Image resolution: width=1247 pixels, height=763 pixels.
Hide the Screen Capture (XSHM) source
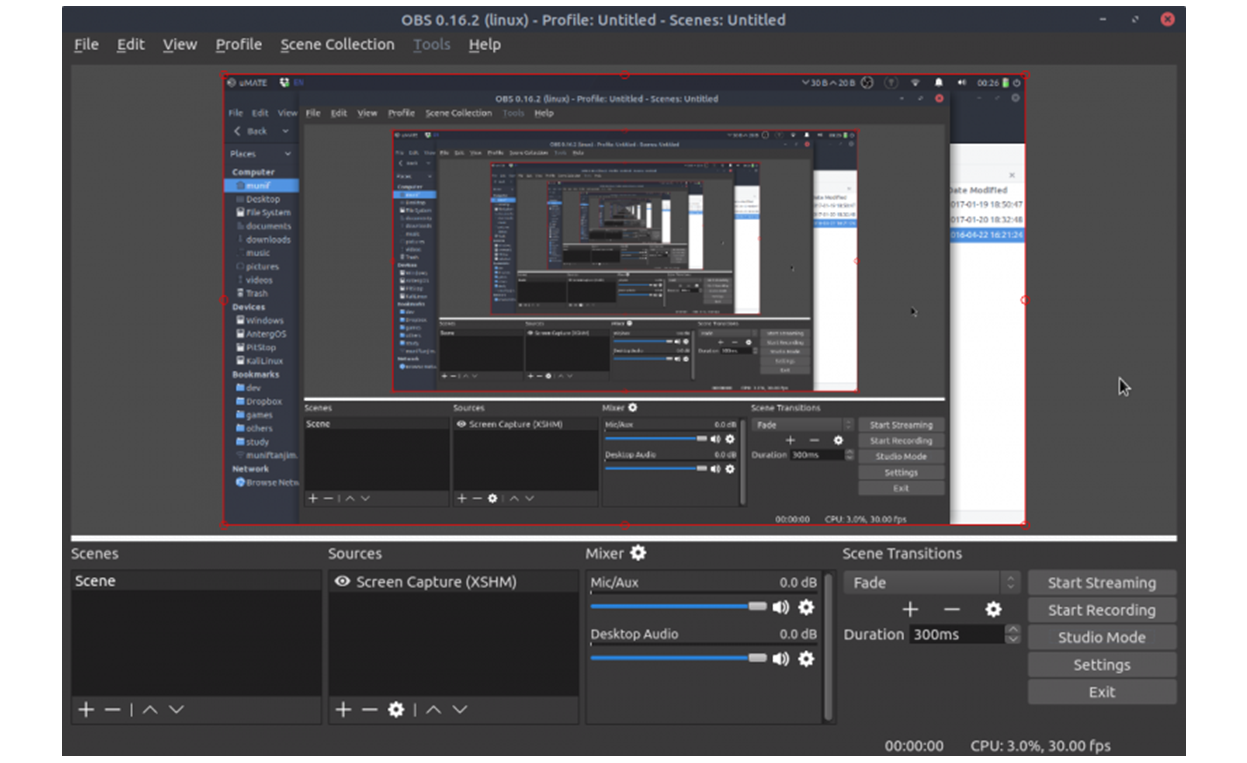click(342, 581)
